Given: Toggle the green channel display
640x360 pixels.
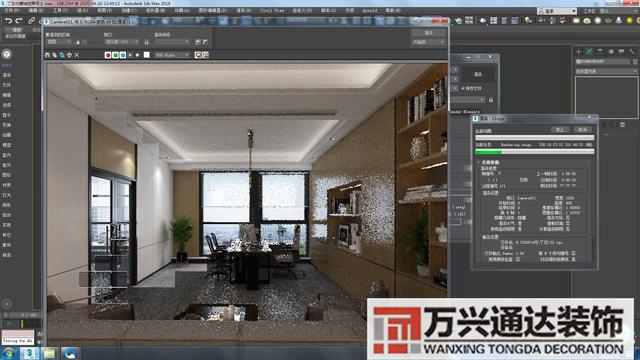Looking at the screenshot, I should click(116, 55).
